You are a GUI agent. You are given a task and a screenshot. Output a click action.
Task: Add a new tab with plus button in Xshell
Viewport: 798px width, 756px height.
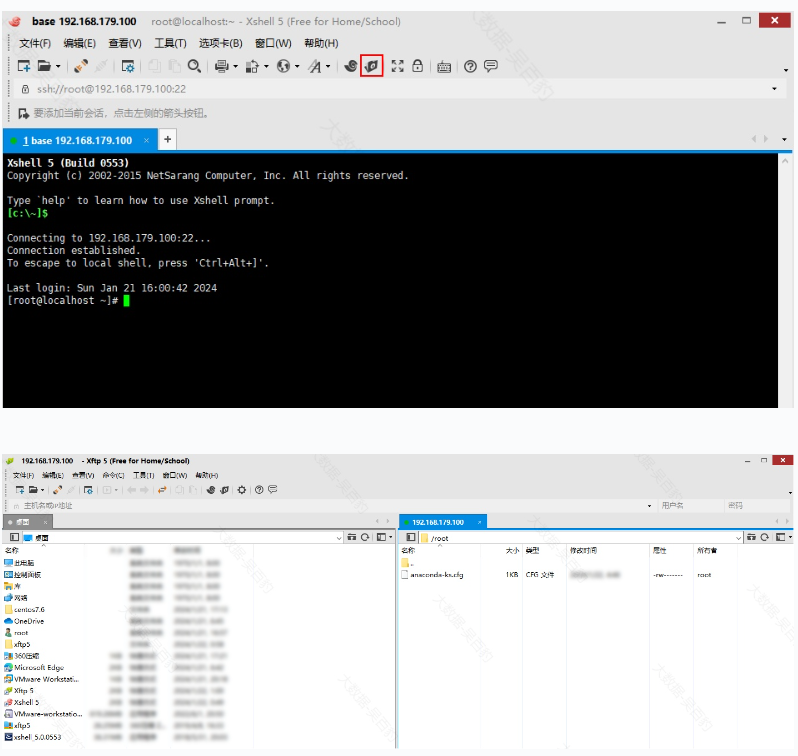(x=167, y=139)
